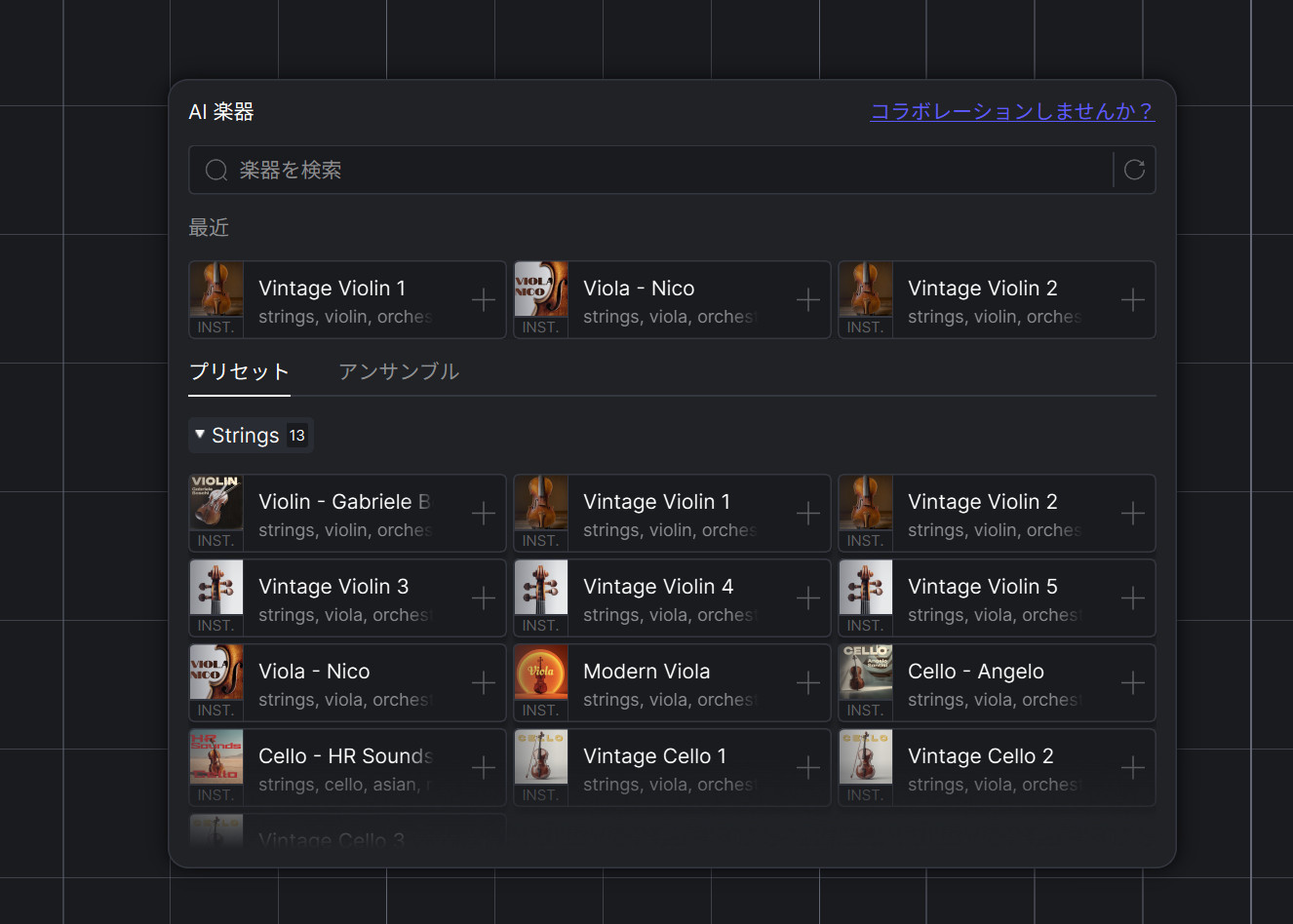This screenshot has height=924, width=1293.
Task: Click the refresh icon in search bar
Action: click(x=1134, y=170)
